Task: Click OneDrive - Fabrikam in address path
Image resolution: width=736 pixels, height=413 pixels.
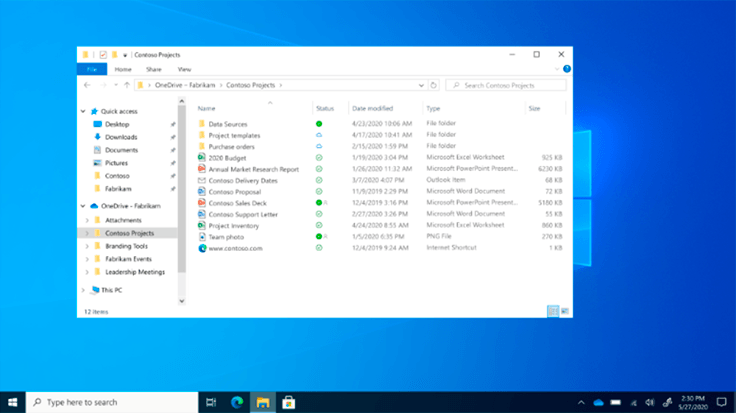Action: [185, 85]
